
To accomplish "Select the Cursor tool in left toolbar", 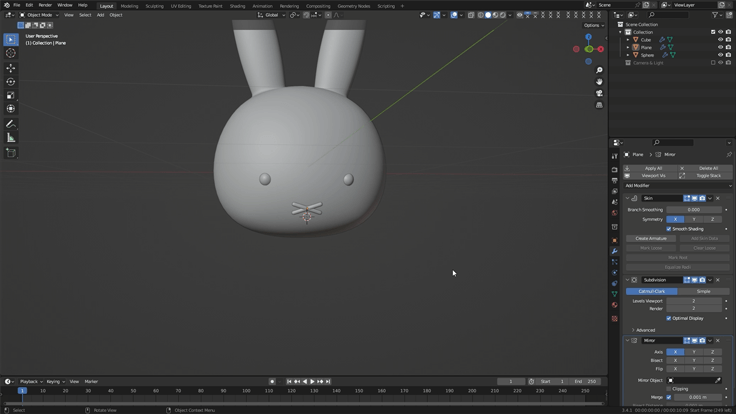I will (11, 53).
